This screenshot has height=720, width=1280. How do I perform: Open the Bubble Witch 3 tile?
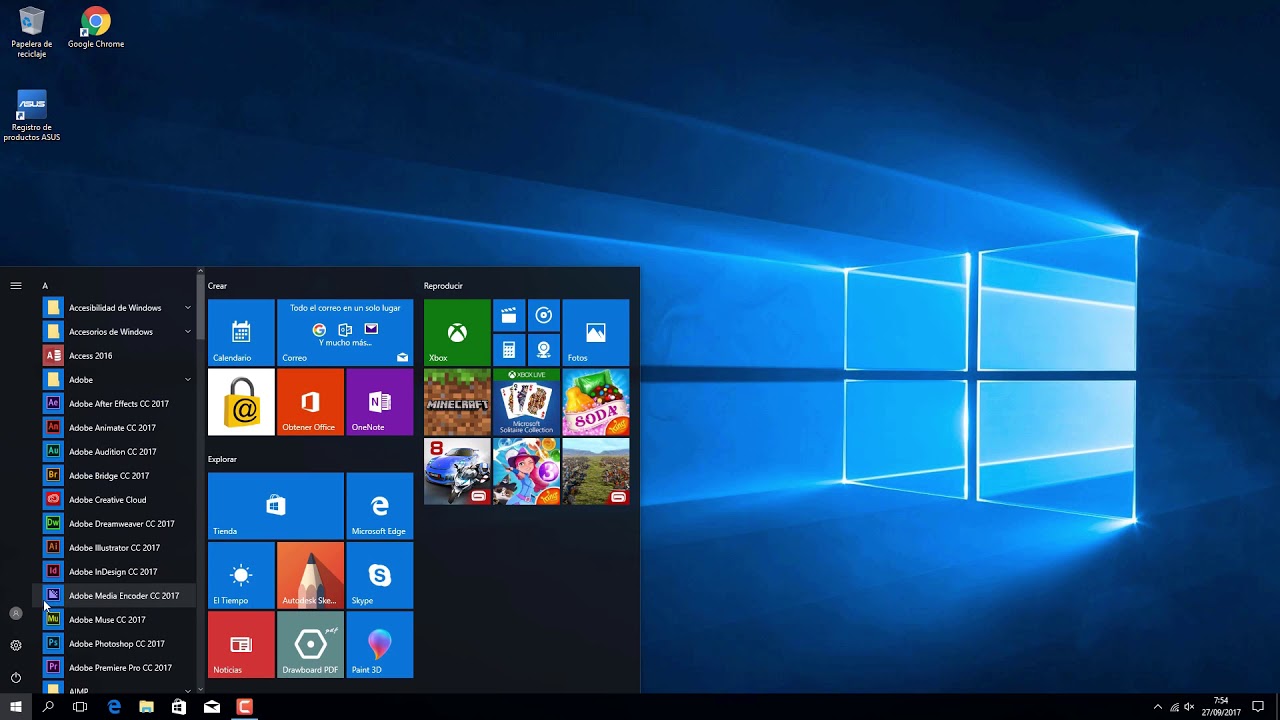pos(526,471)
